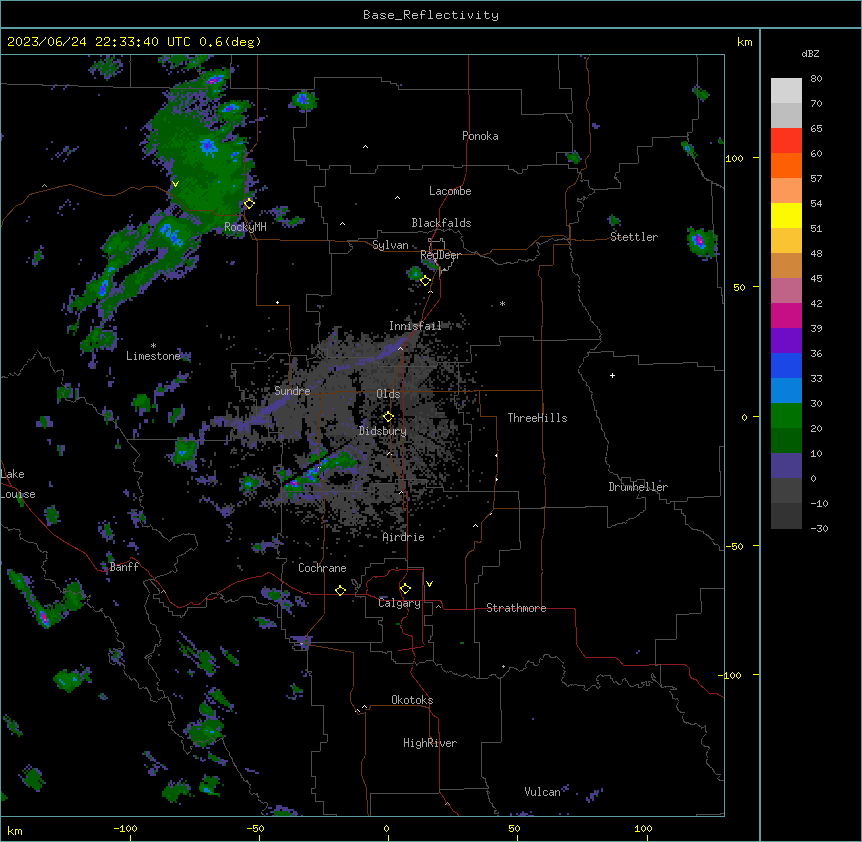Select the yellow 51-54 dBZ legend swatch
The height and width of the screenshot is (842, 862).
pyautogui.click(x=786, y=215)
